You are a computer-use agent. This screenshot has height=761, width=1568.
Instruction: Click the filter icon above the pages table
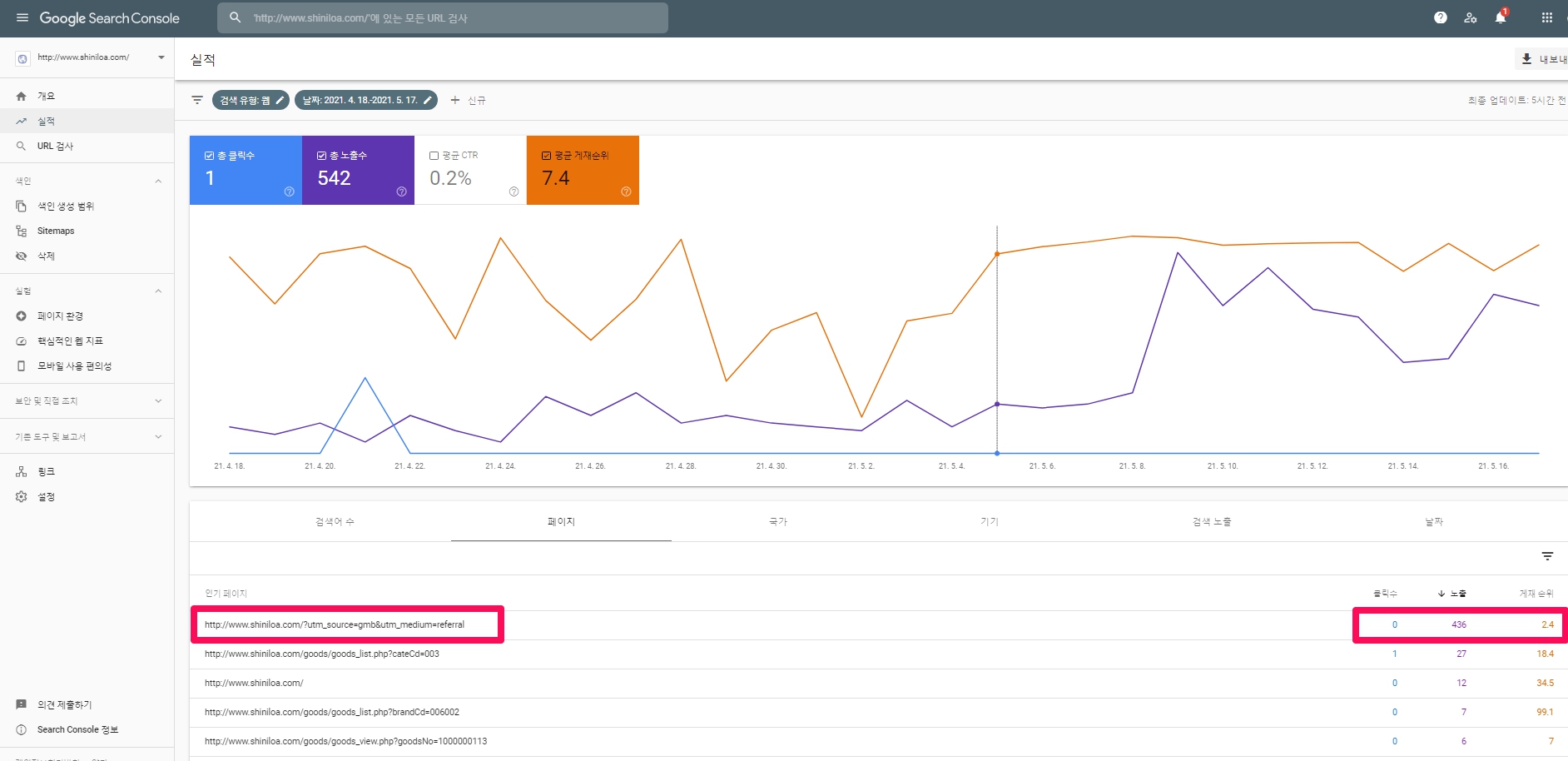[1547, 556]
